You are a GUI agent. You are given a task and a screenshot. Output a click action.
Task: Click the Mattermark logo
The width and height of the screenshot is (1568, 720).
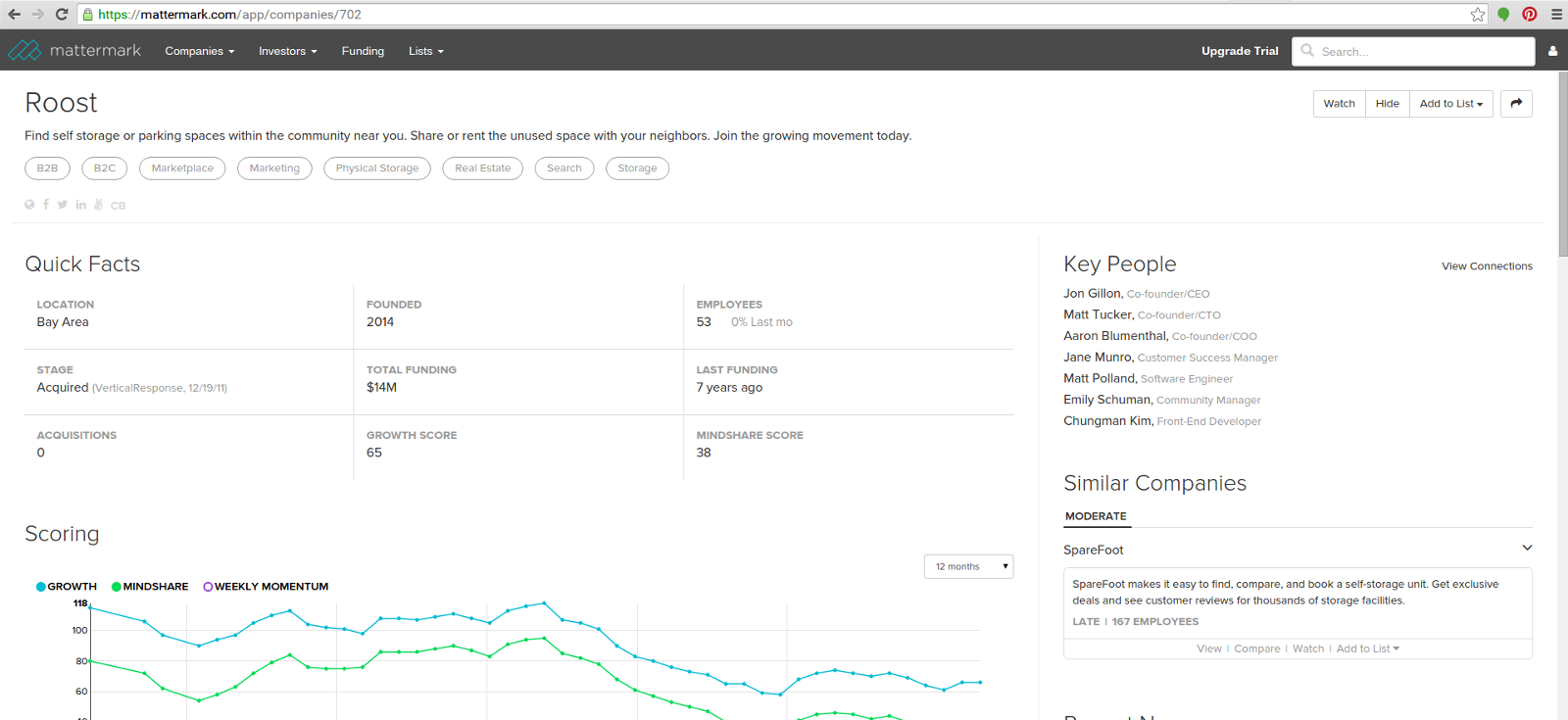tap(74, 51)
